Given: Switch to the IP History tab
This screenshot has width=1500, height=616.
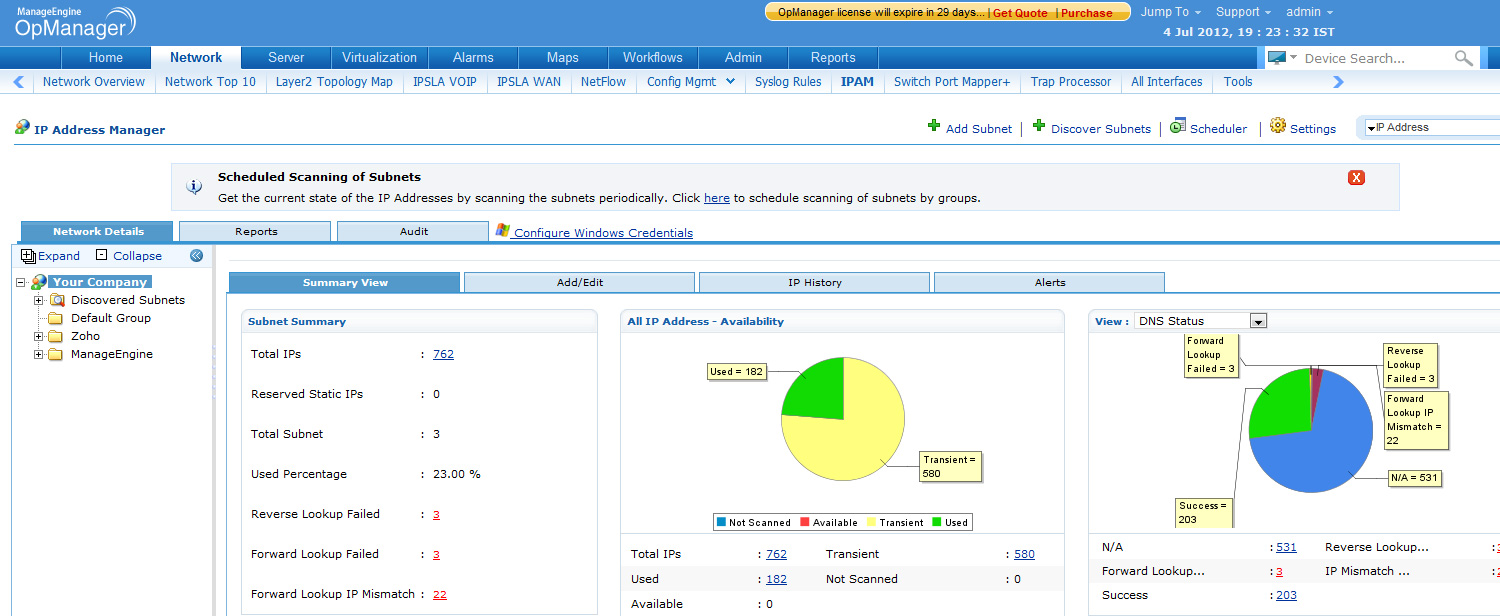Looking at the screenshot, I should coord(814,283).
